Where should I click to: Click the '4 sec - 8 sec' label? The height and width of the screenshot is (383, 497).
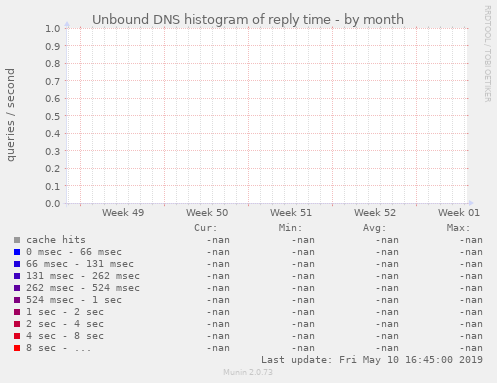tap(65, 336)
